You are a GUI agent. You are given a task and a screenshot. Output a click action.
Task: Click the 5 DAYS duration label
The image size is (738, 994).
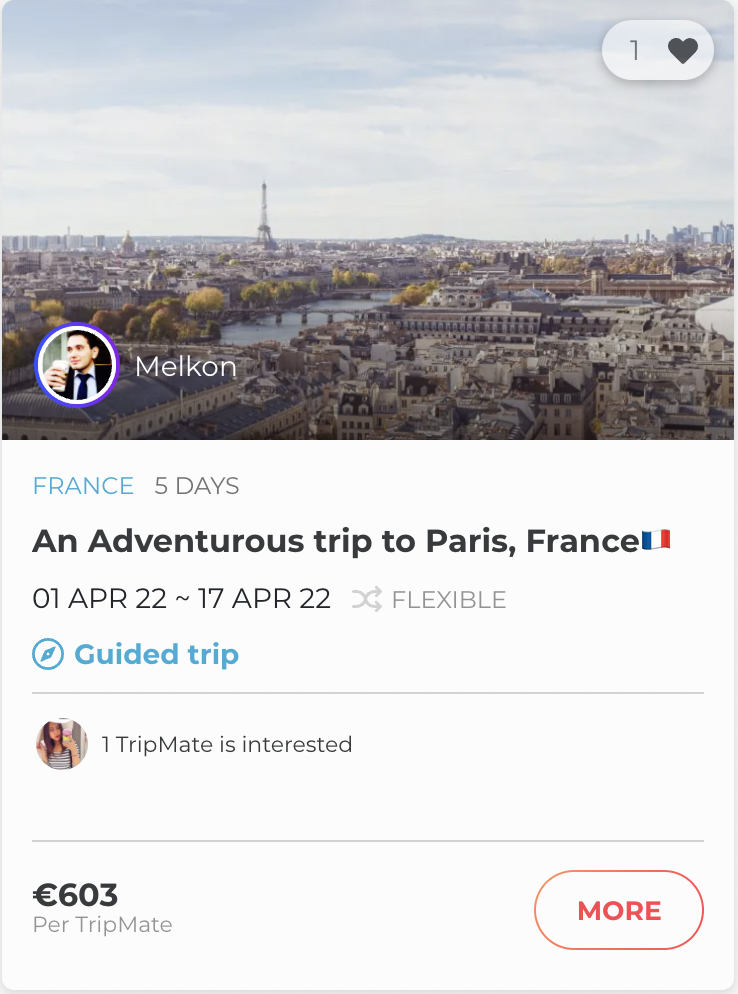pyautogui.click(x=197, y=486)
